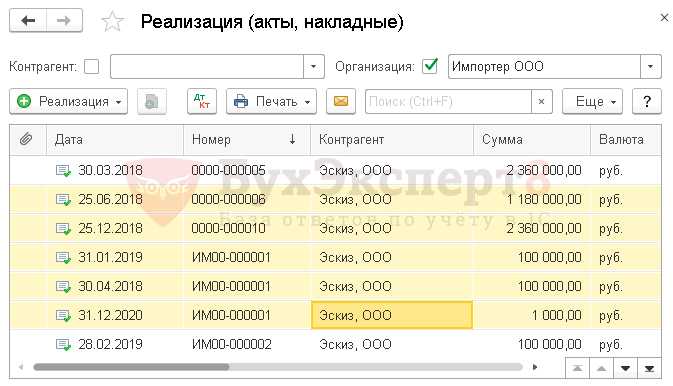The image size is (673, 386).
Task: Select the row dated 28.02.2019
Action: pyautogui.click(x=335, y=344)
